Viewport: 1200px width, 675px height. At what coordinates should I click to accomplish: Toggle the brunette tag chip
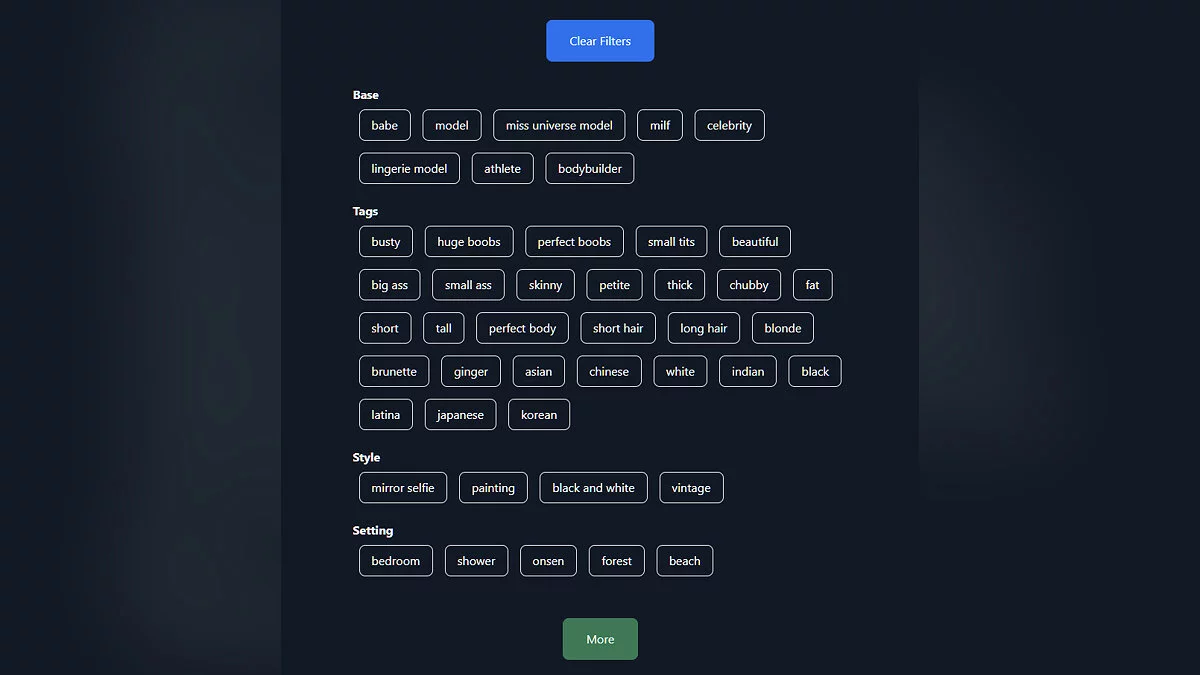[x=394, y=372]
